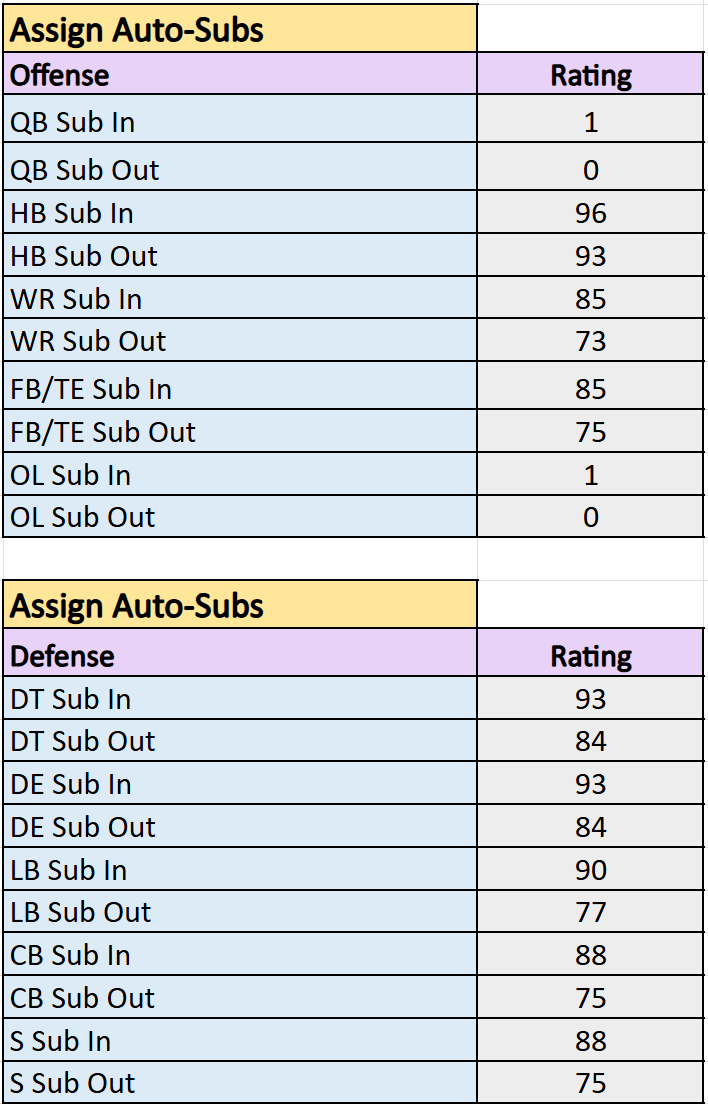Click the FB/TE Sub Out rating cell
The width and height of the screenshot is (708, 1104).
click(590, 432)
